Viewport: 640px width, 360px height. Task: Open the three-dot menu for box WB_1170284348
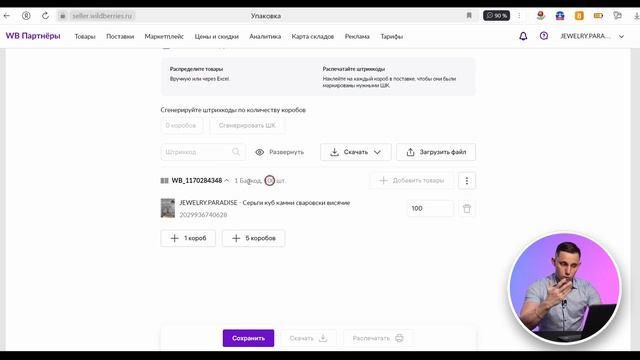coord(467,180)
